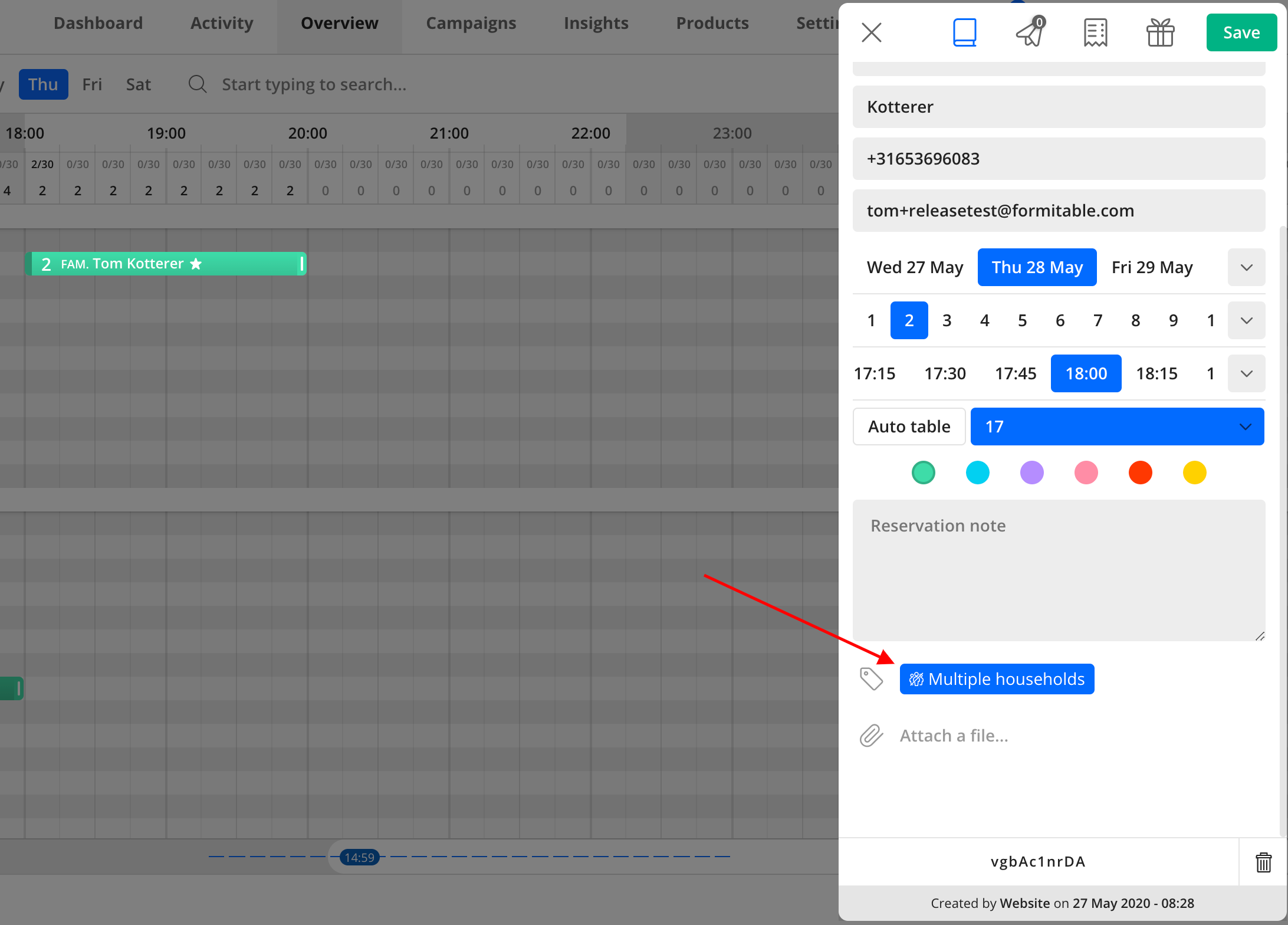Open the booking details book icon

(964, 32)
